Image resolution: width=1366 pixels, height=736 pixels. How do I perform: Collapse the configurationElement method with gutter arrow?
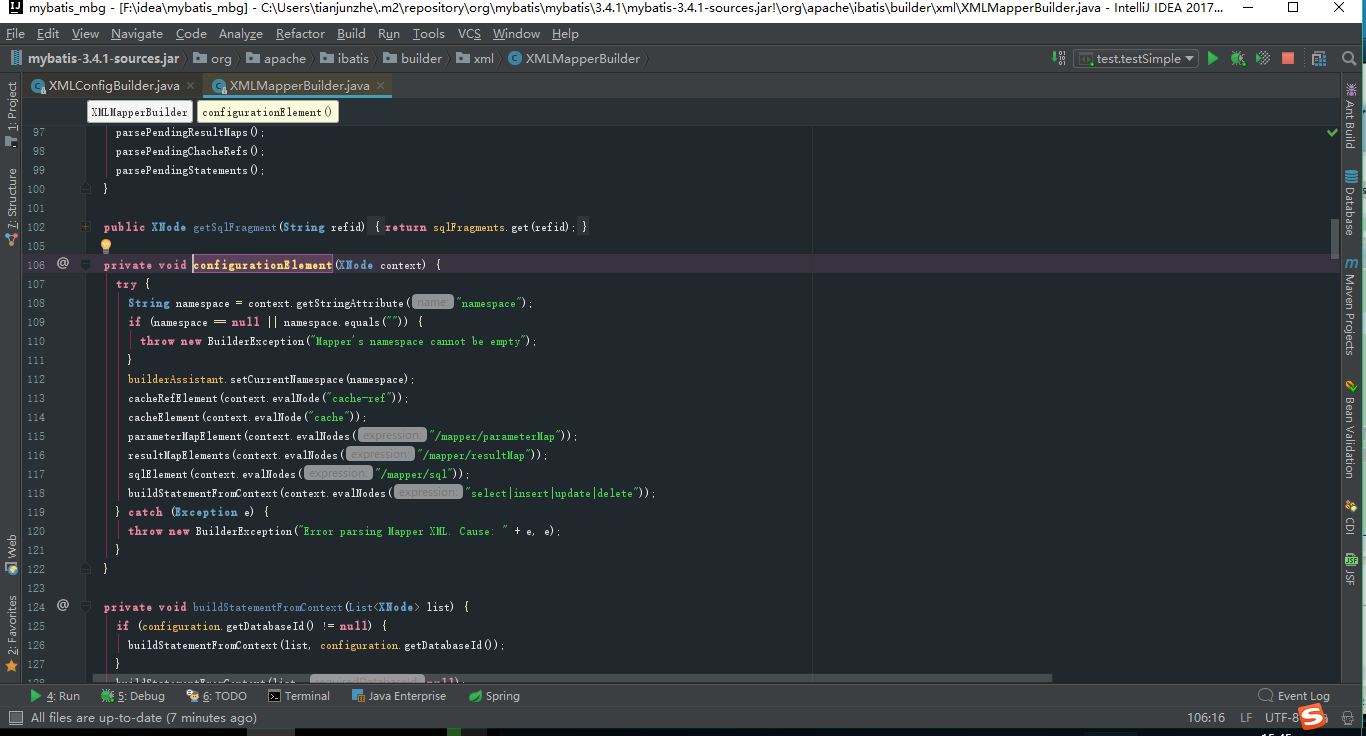(85, 264)
